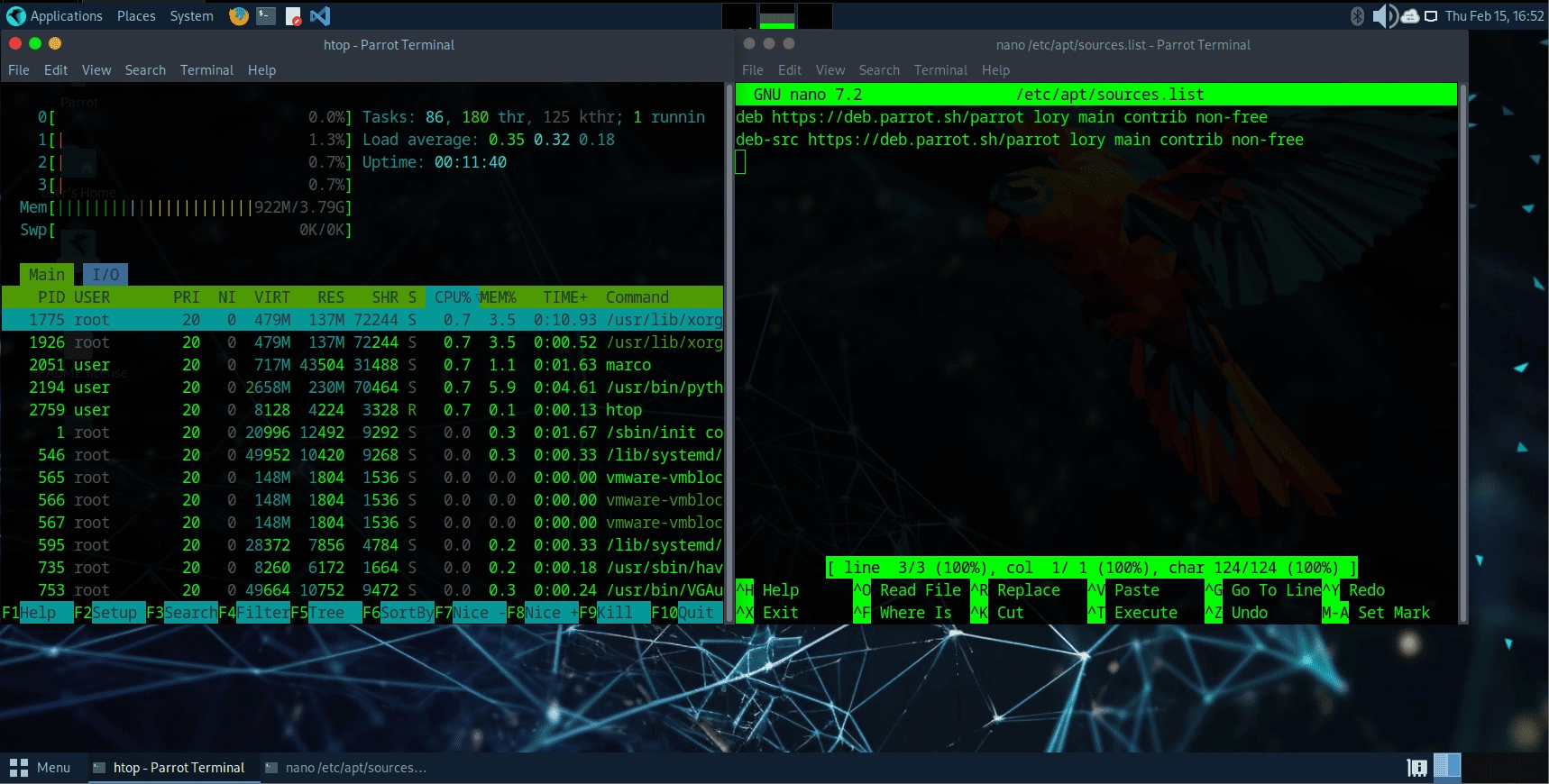The image size is (1549, 784).
Task: Click the Menu button in bottom panel
Action: pos(41,768)
